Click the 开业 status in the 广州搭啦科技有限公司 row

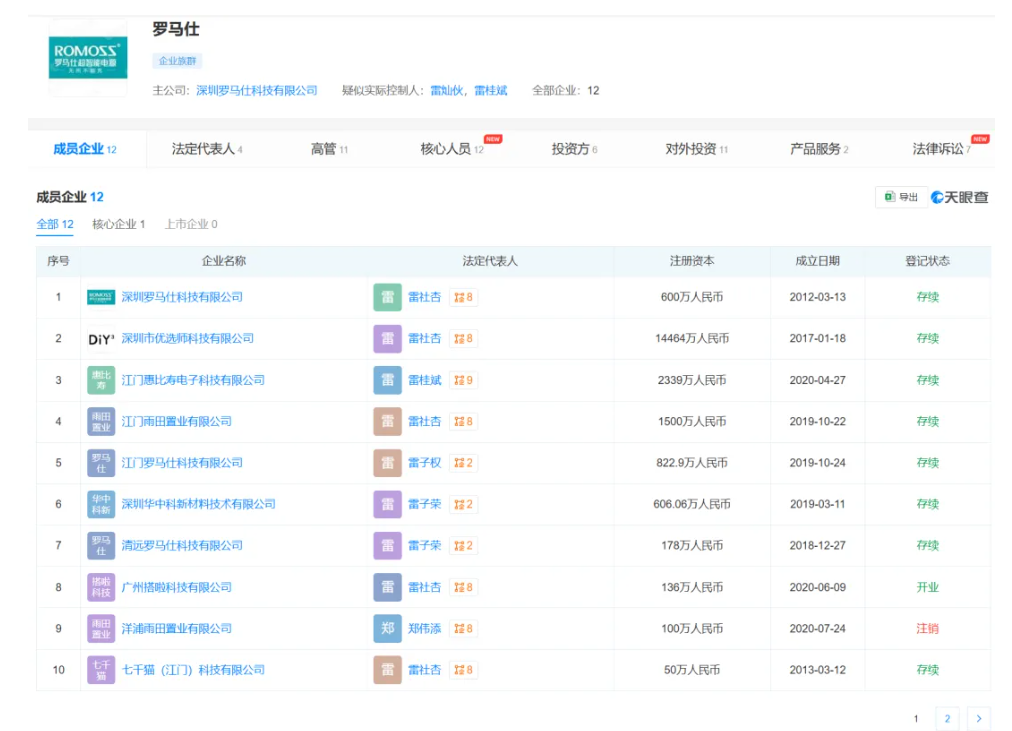click(x=927, y=587)
